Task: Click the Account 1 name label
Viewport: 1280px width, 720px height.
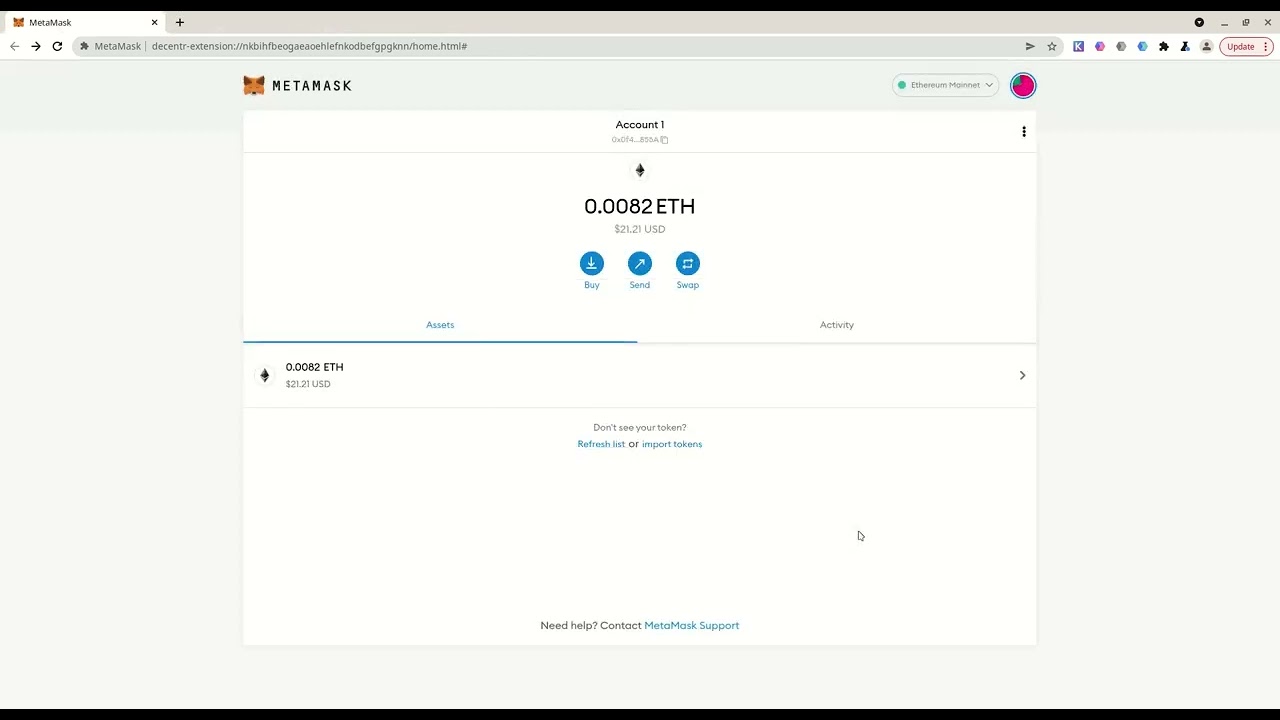Action: pyautogui.click(x=640, y=125)
